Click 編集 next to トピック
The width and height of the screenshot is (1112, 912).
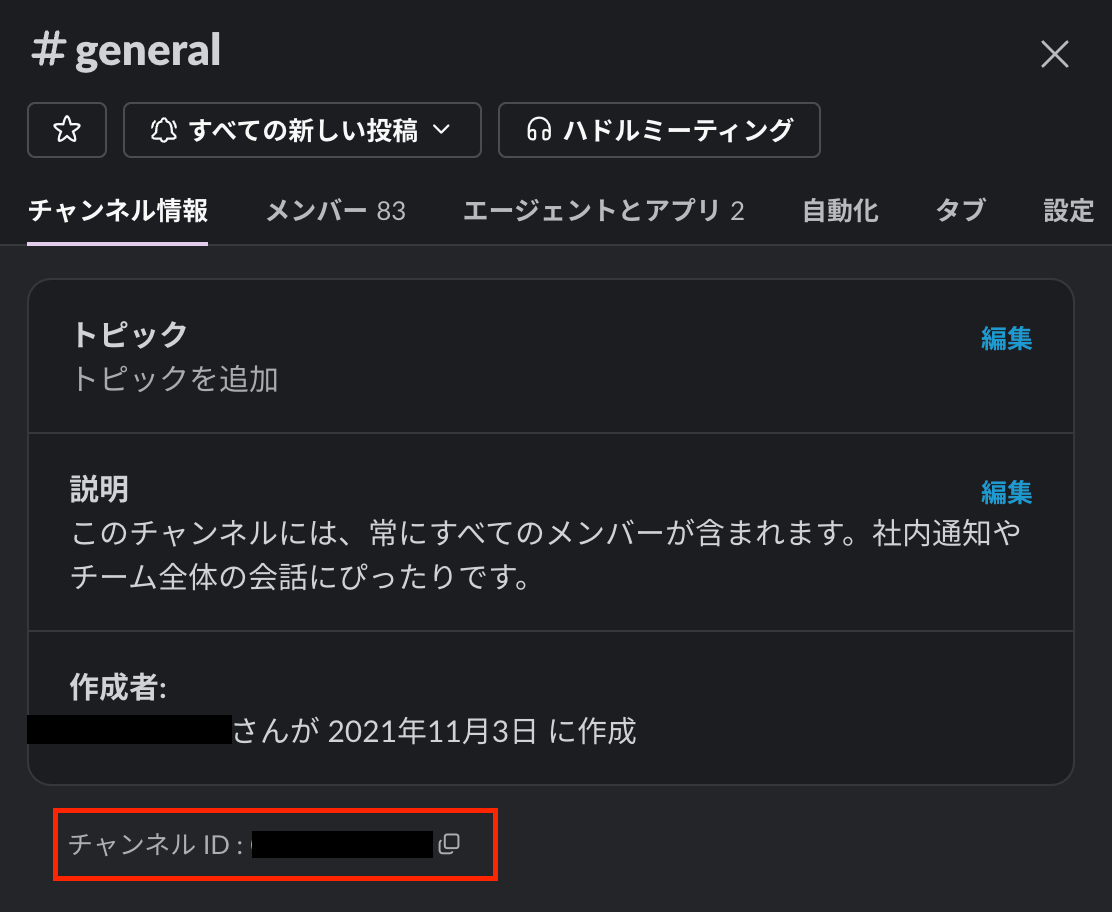pos(1006,338)
